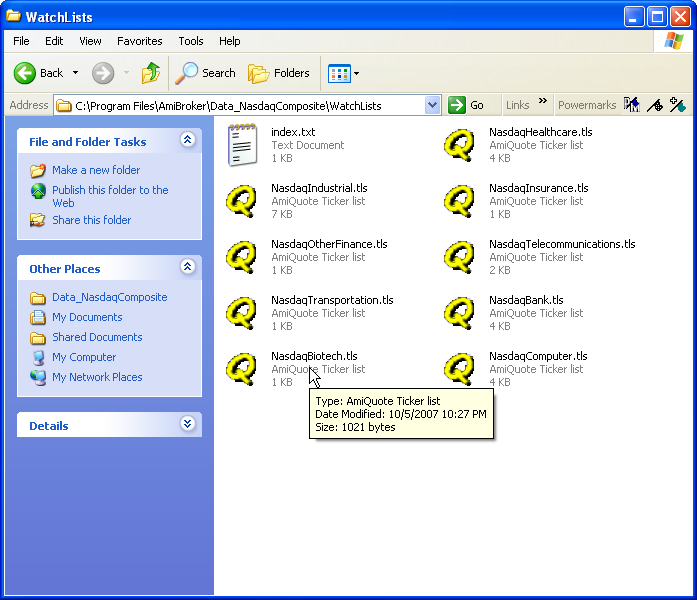Open the Tools menu
This screenshot has width=697, height=600.
(x=191, y=41)
